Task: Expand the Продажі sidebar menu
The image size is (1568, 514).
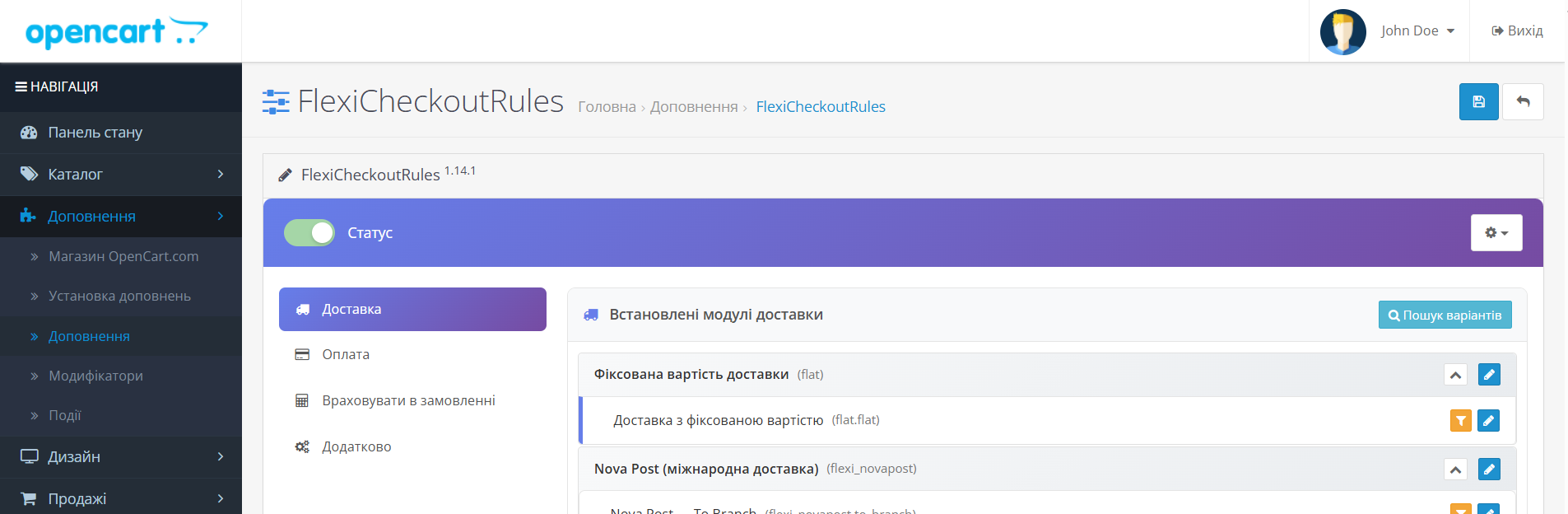Action: pos(121,498)
